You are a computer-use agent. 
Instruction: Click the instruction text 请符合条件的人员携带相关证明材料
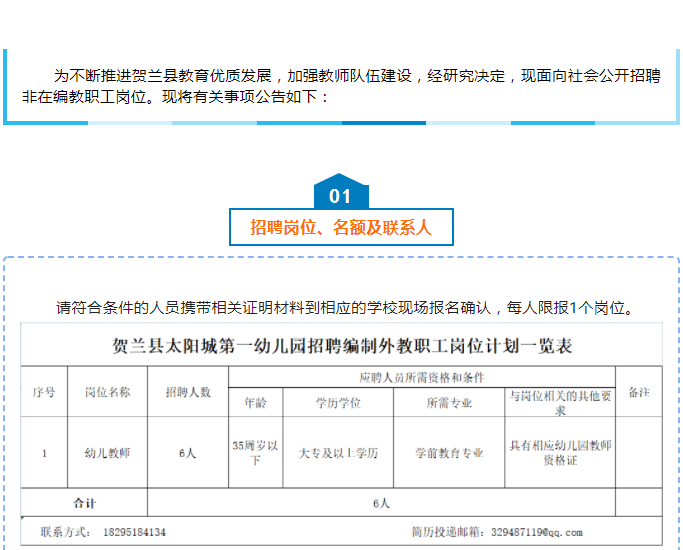[x=345, y=308]
